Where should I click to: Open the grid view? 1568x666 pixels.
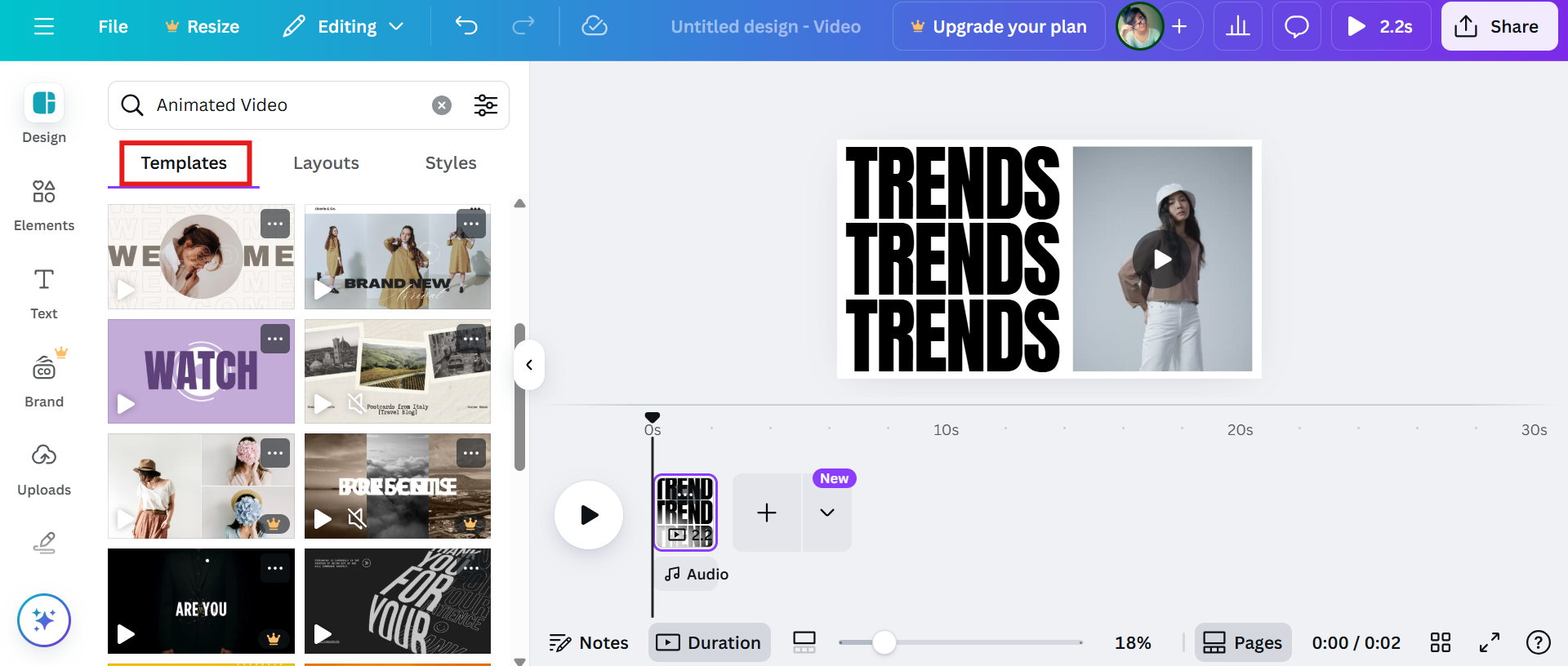tap(1441, 643)
